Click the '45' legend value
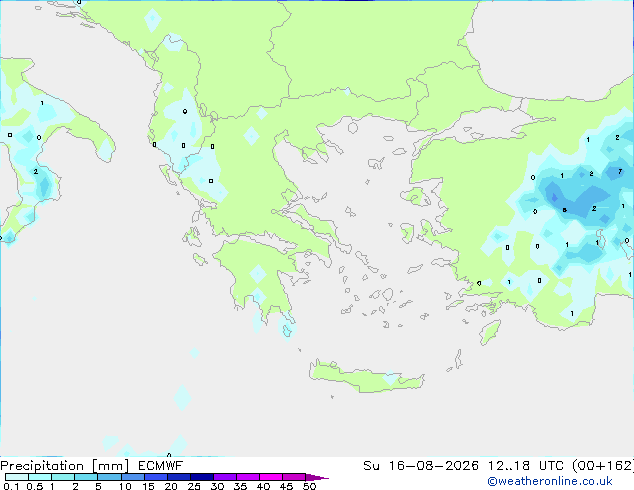This screenshot has height=490, width=634. pyautogui.click(x=286, y=486)
